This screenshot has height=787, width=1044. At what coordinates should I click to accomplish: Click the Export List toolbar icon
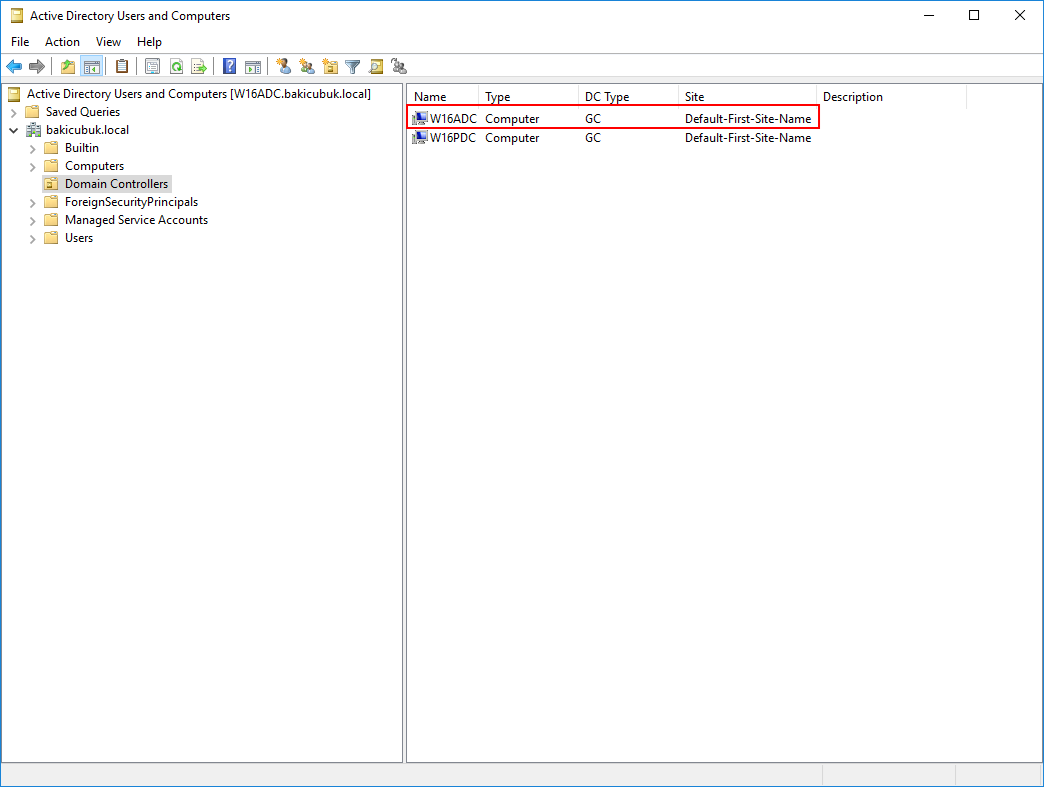(199, 67)
